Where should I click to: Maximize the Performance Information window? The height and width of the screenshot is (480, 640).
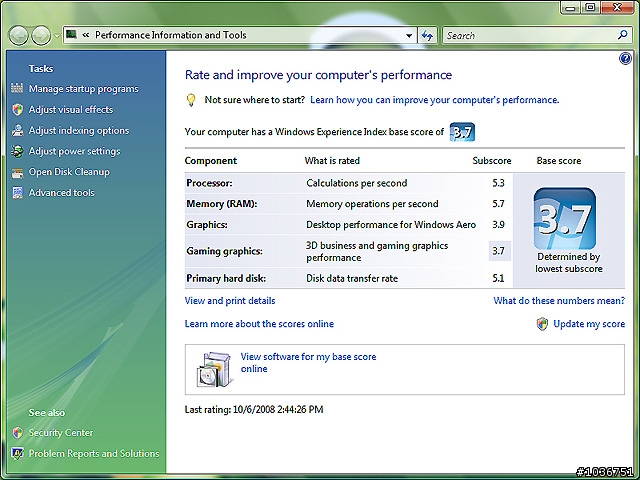pyautogui.click(x=590, y=7)
